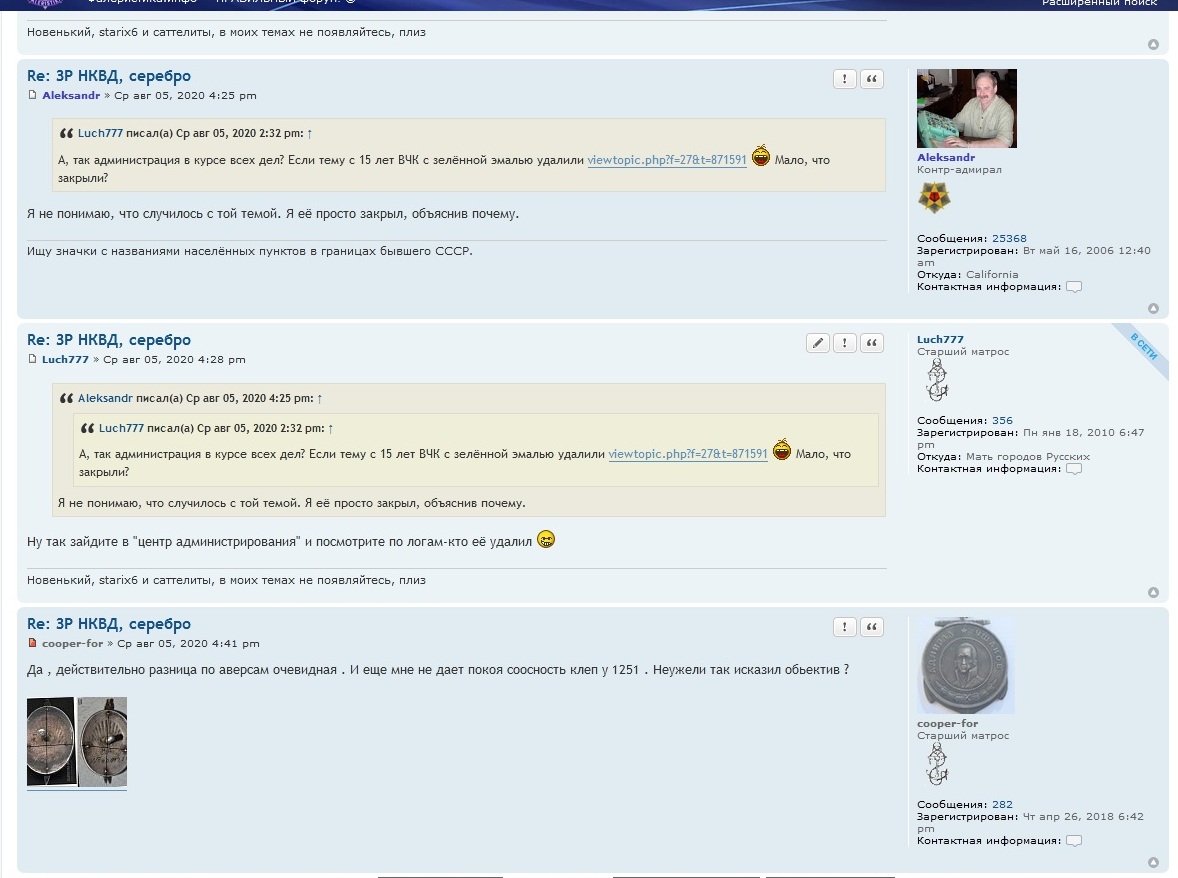Open viewtopic.php link in Aleksandr's quoted text
Image resolution: width=1178 pixels, height=878 pixels.
[667, 160]
